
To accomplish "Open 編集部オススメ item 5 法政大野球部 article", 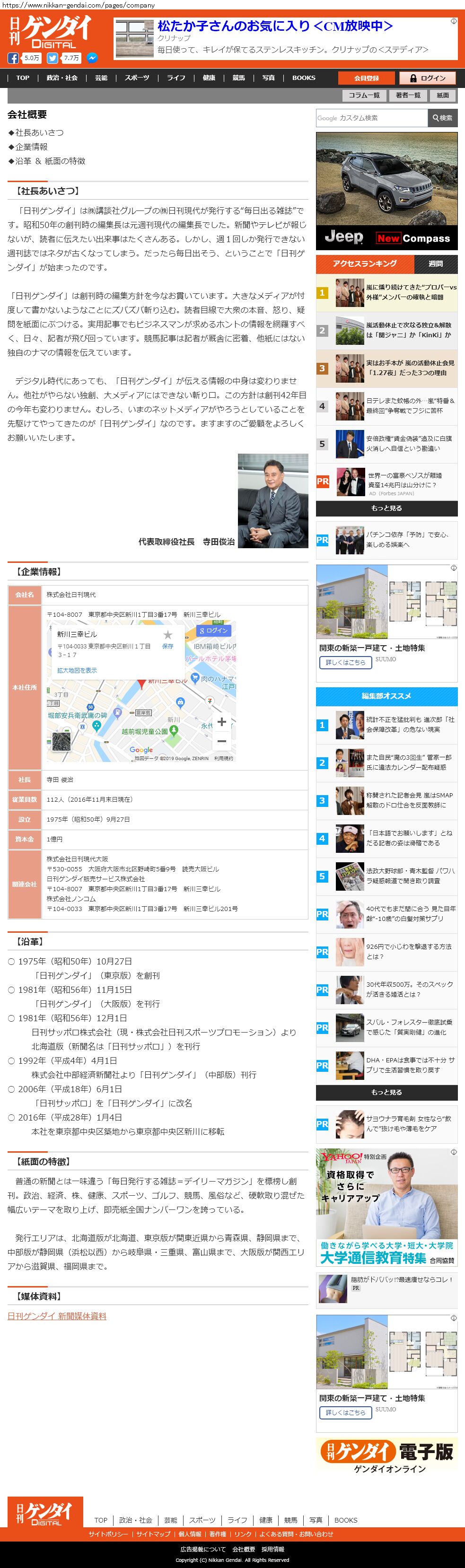I will tap(386, 876).
